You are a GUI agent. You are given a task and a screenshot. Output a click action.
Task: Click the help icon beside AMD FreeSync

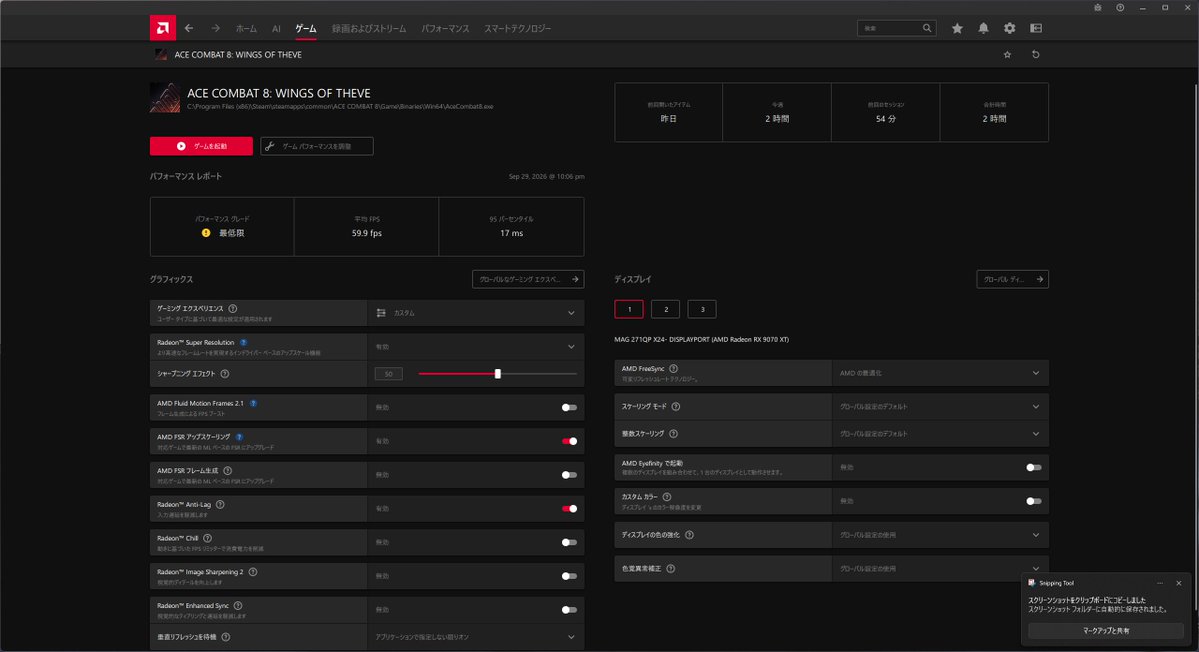tap(674, 368)
